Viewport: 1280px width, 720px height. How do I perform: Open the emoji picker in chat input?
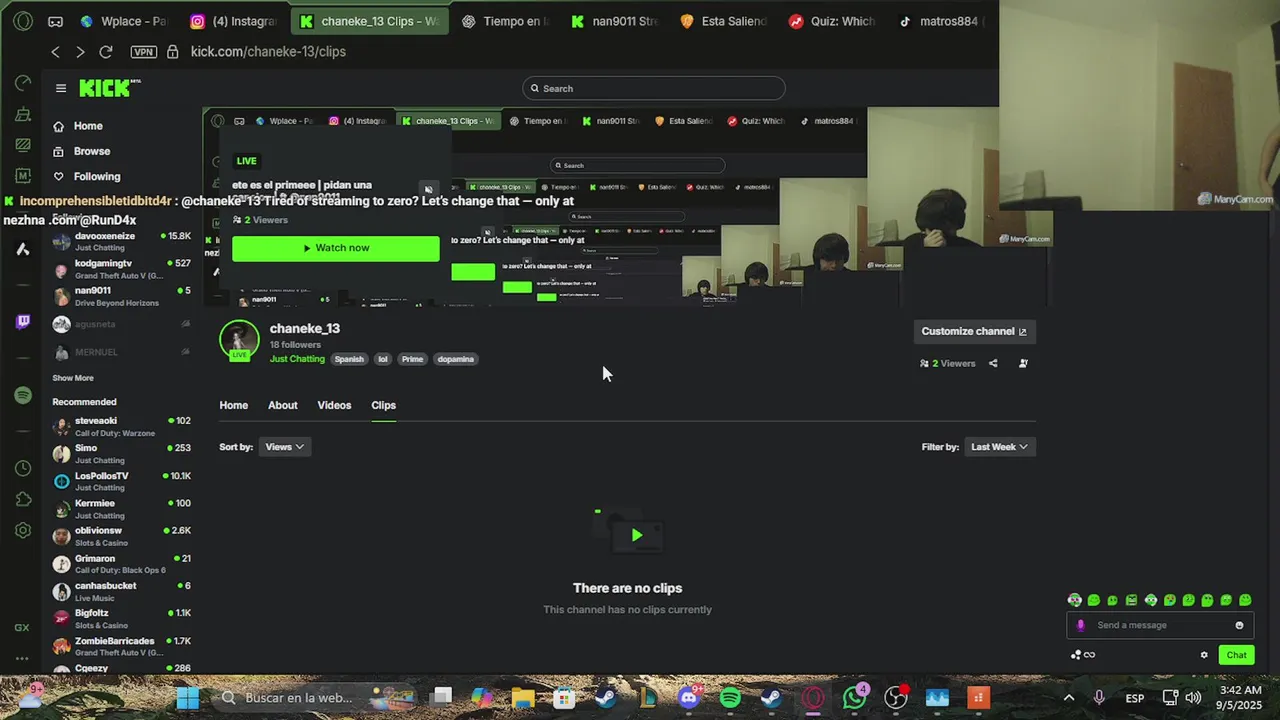[x=1240, y=625]
